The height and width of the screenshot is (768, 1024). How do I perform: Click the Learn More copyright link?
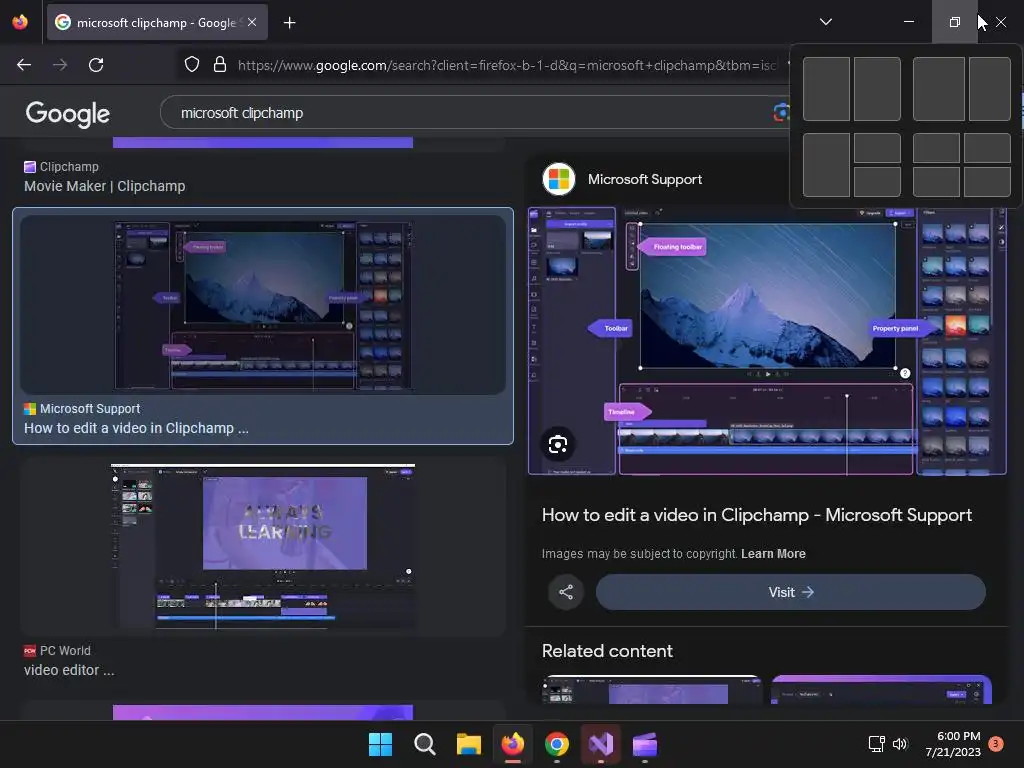(773, 554)
